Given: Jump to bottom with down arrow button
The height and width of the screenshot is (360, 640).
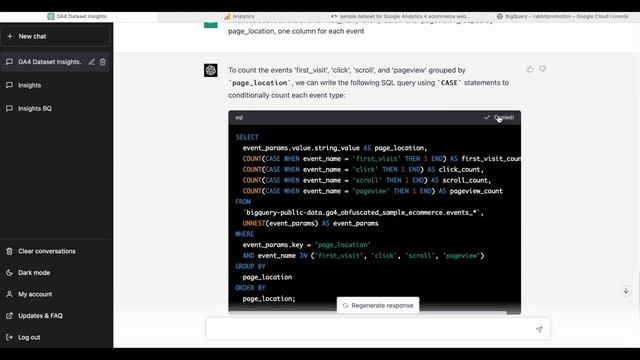Looking at the screenshot, I should pyautogui.click(x=626, y=291).
